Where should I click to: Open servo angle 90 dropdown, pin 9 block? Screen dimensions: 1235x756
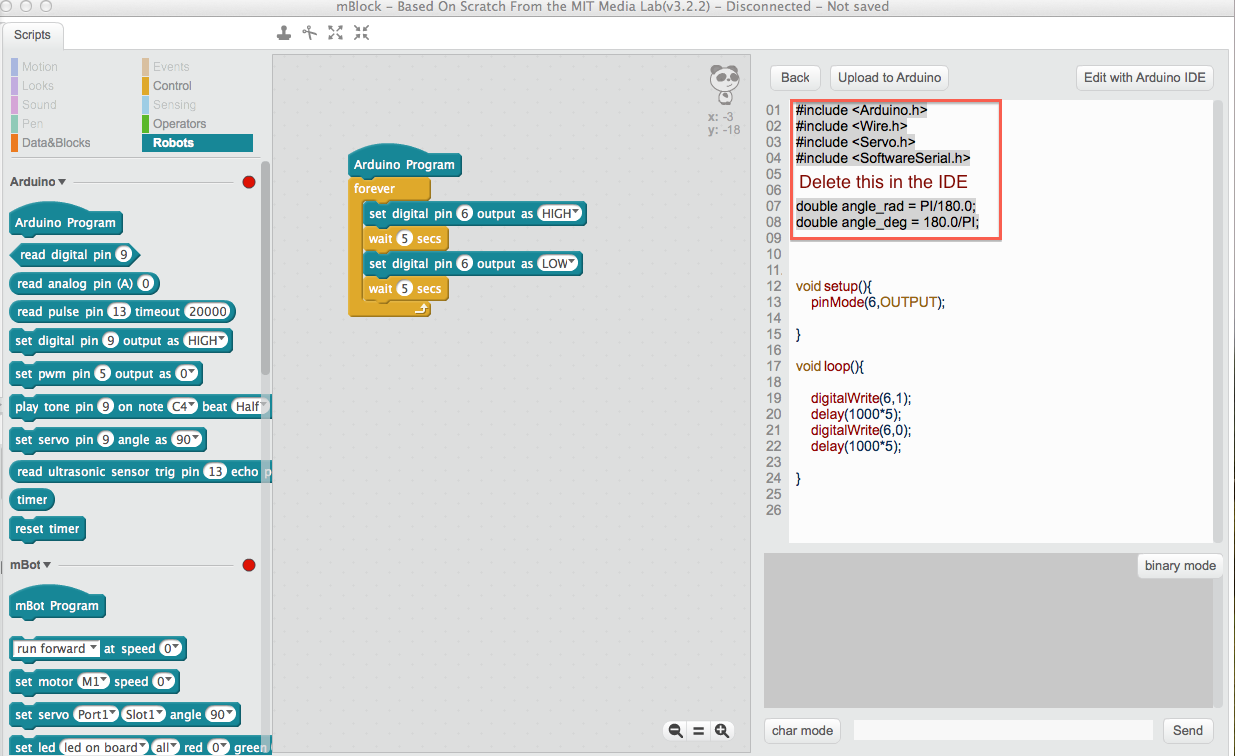point(187,440)
